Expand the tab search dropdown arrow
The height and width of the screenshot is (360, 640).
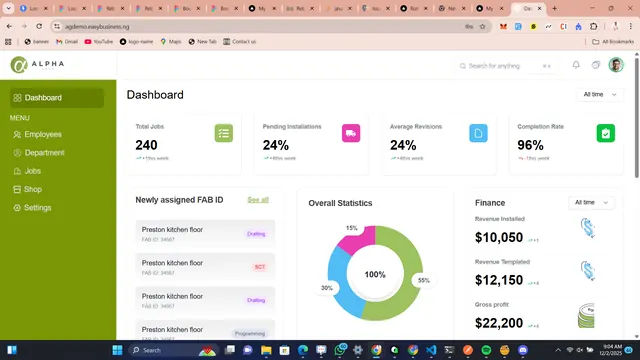(x=8, y=8)
